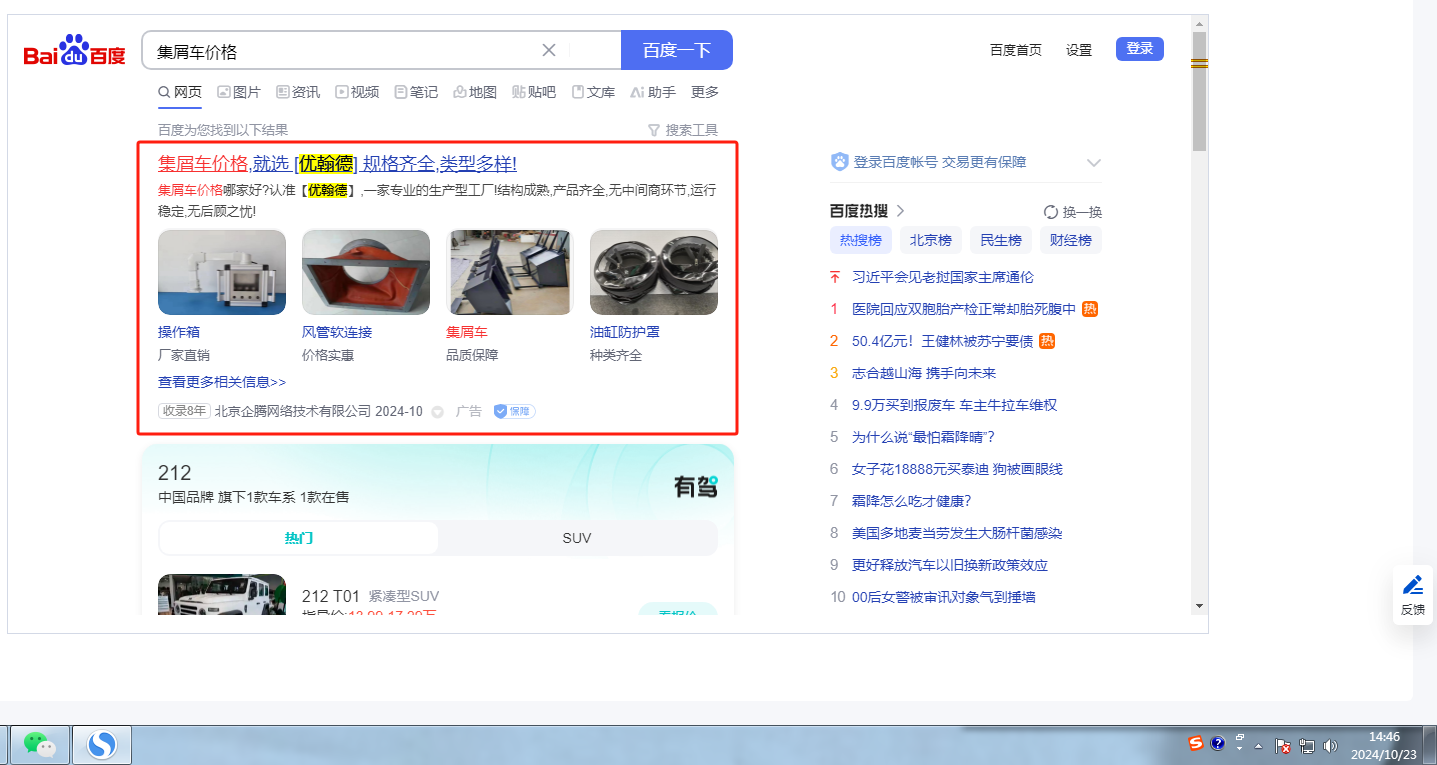
Task: Open hot search 50.4亿元！王健林被苏宁要债
Action: [942, 341]
